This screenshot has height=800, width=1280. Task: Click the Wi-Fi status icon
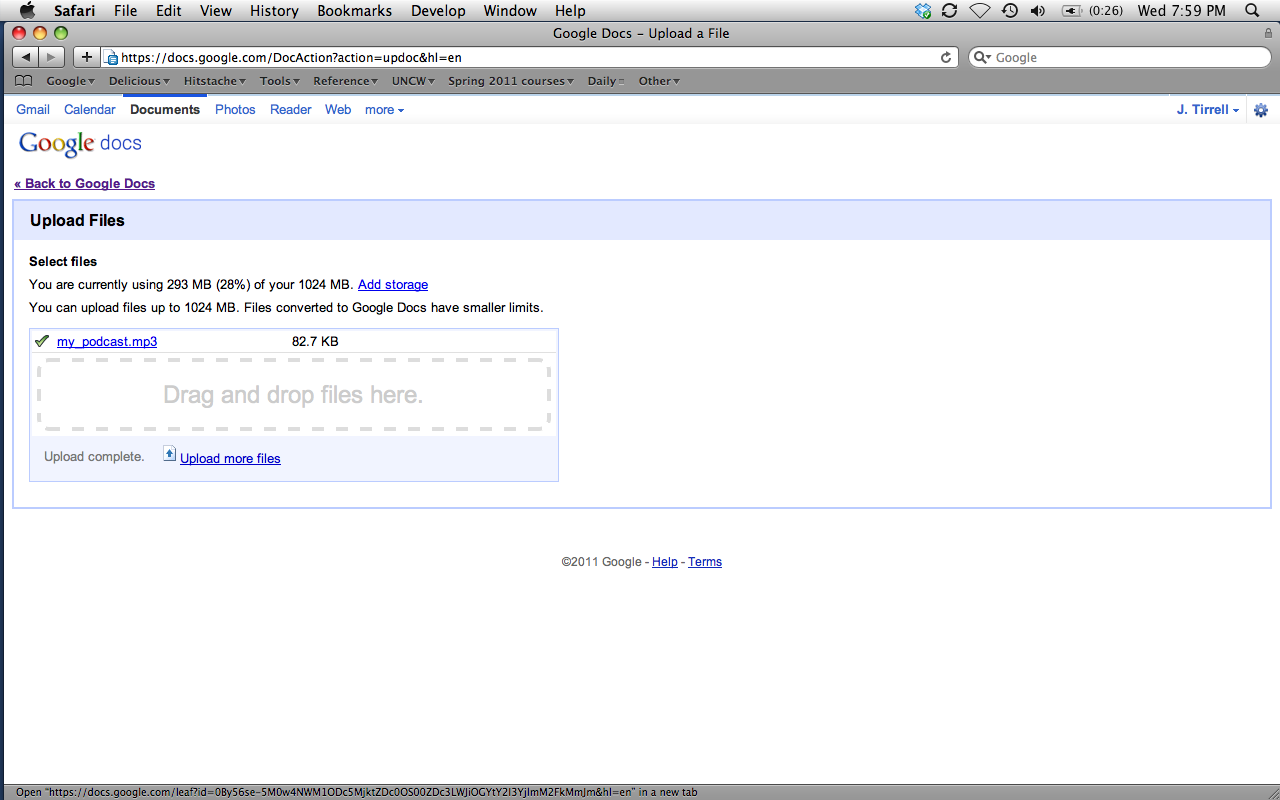click(x=980, y=11)
